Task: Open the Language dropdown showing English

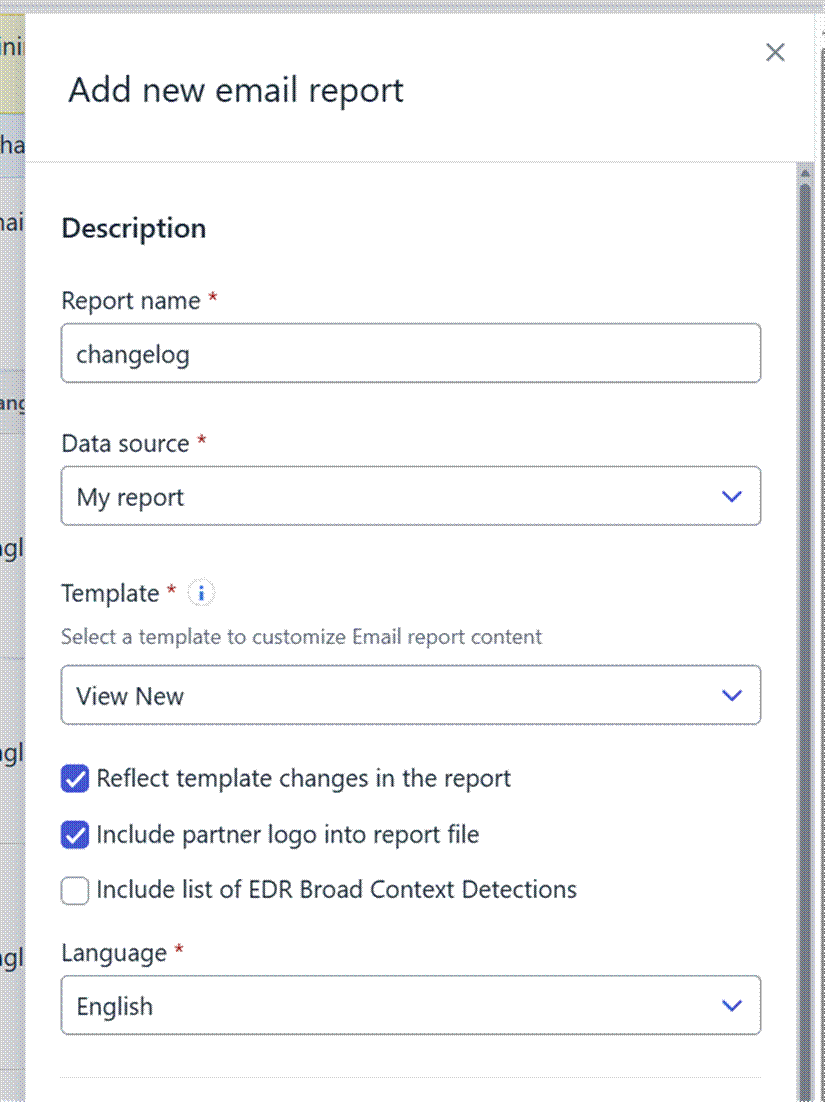Action: point(410,1005)
